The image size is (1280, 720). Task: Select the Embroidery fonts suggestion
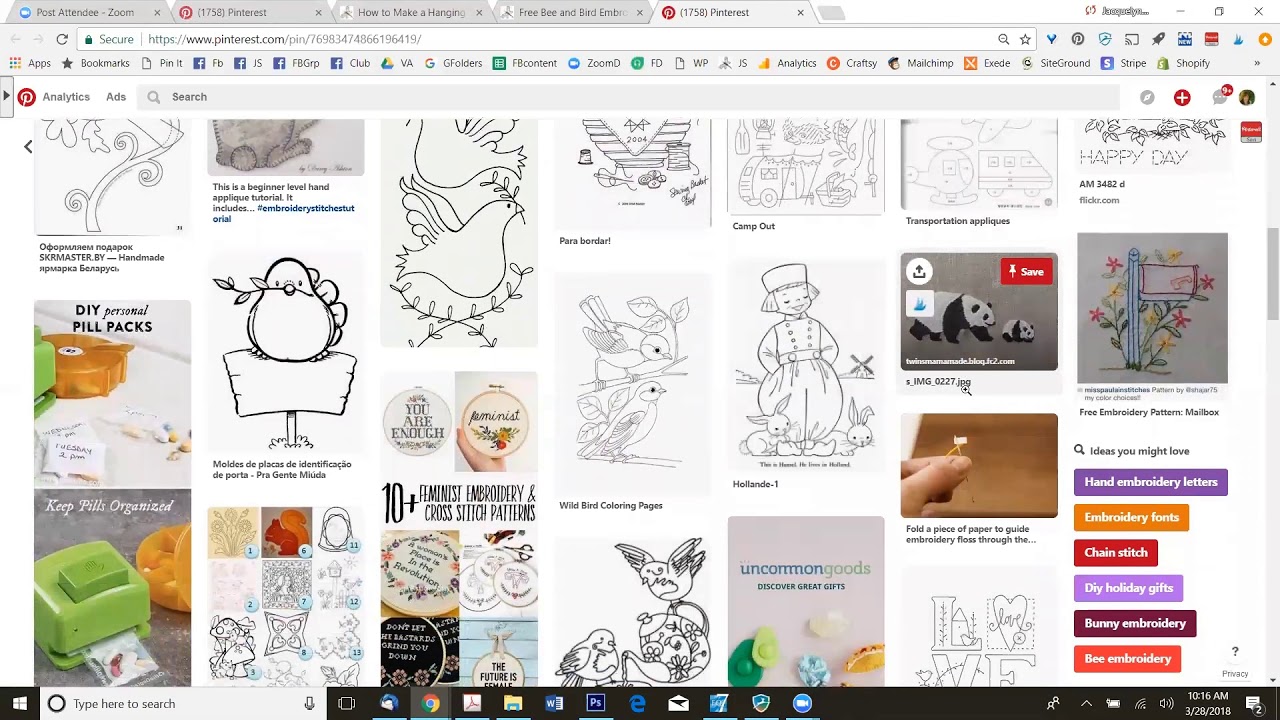1131,517
